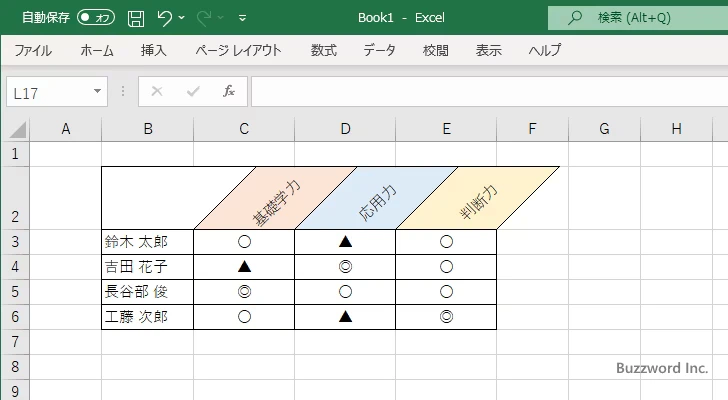Click the 検索 (Alt+Q) search box
Viewport: 728px width, 400px height.
638,18
